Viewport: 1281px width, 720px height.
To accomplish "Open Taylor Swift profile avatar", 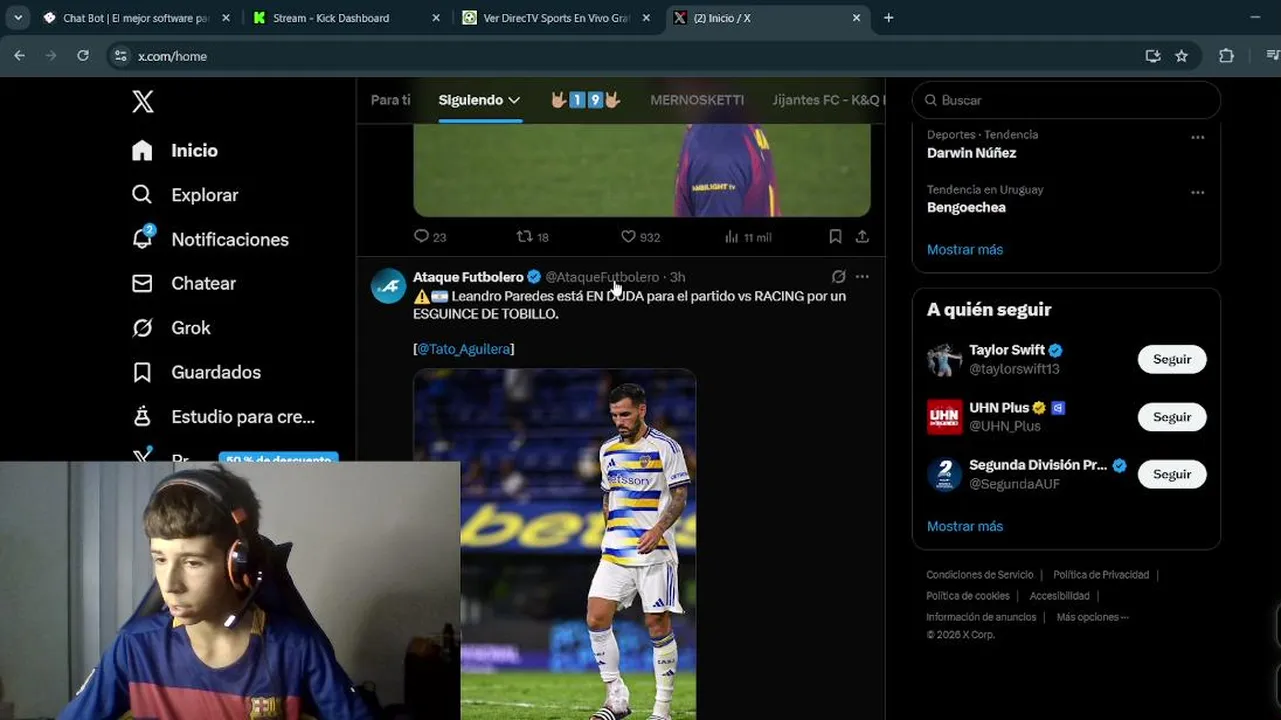I will [x=944, y=359].
